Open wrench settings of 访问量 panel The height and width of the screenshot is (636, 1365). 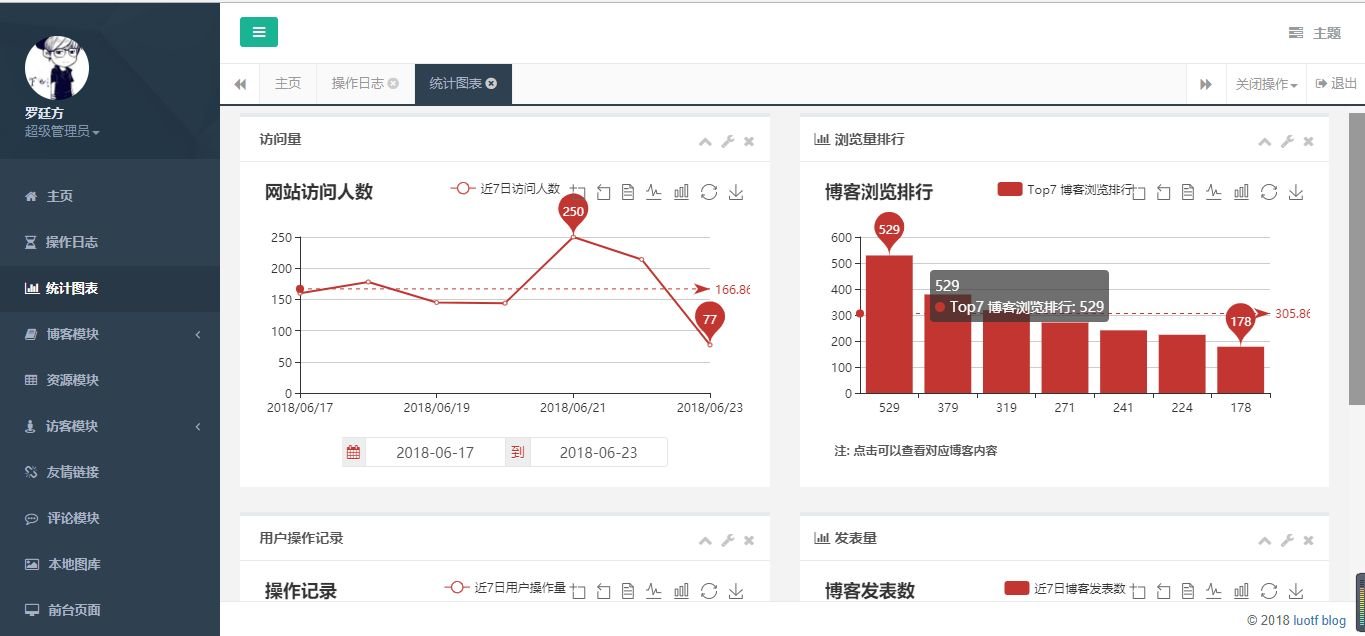(x=728, y=142)
